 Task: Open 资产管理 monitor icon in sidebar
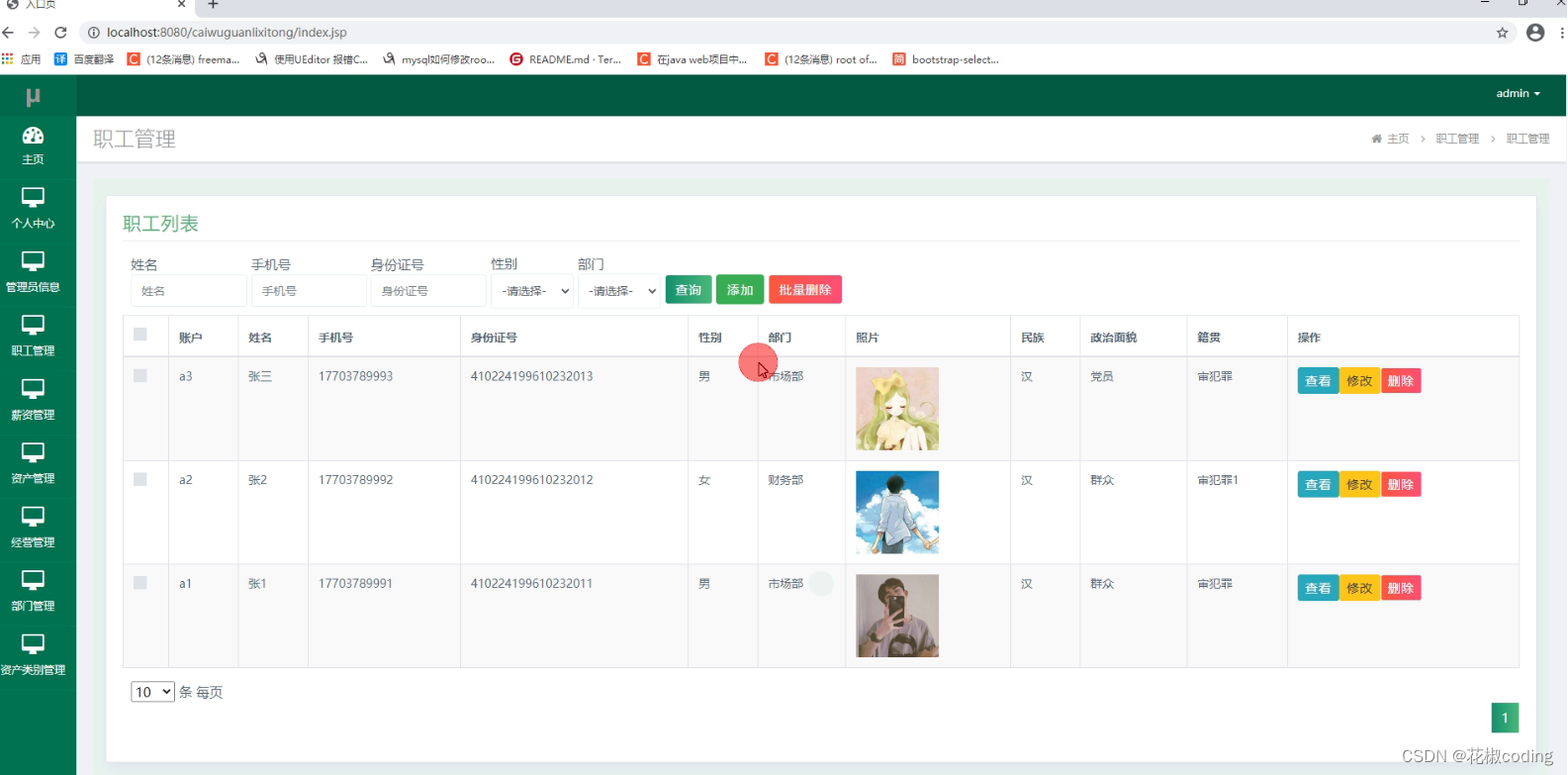point(33,453)
